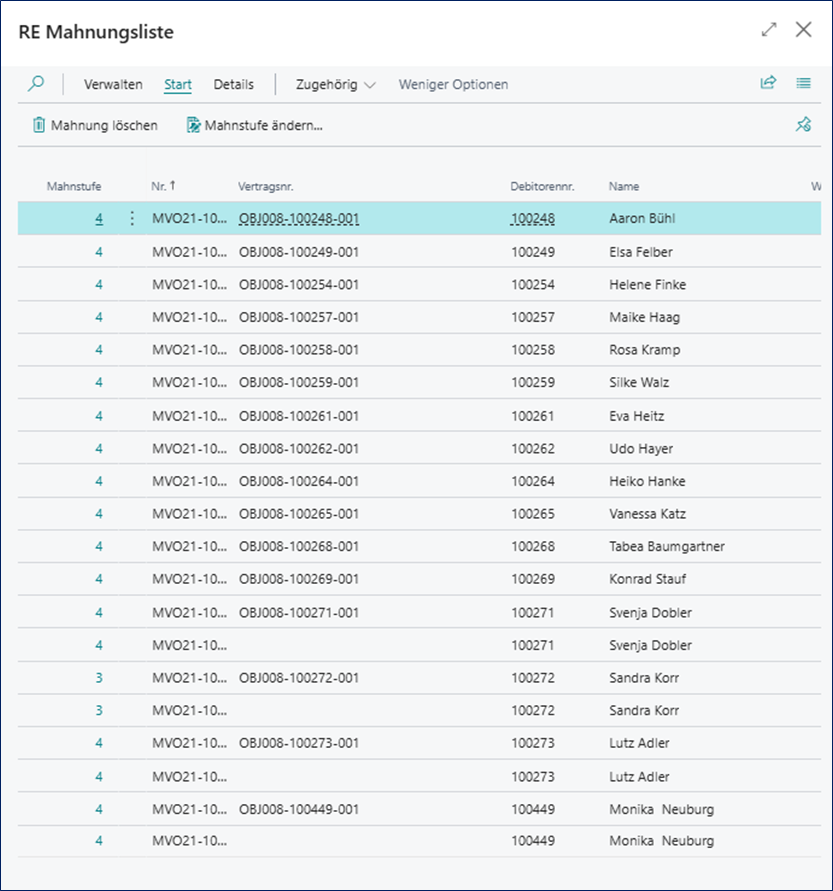The height and width of the screenshot is (891, 833).
Task: Click the Mahnstufe ändern edit icon
Action: (193, 125)
